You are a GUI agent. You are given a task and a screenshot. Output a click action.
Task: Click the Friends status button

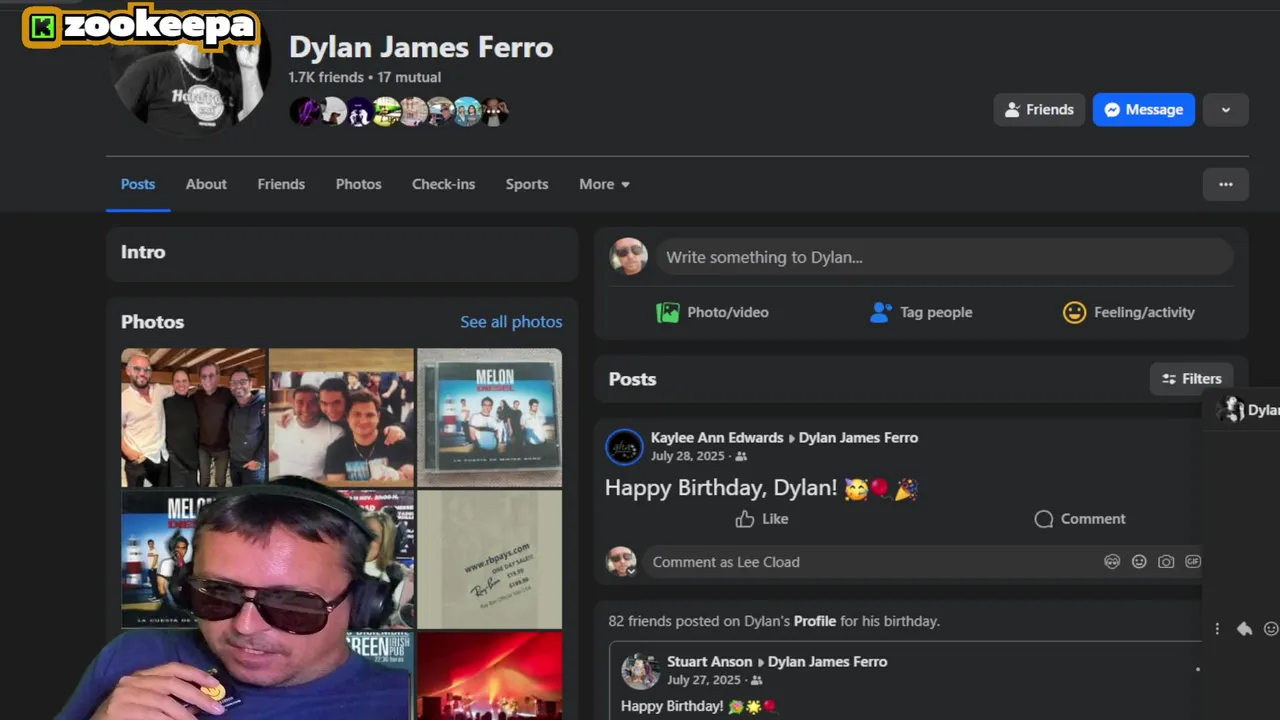(x=1039, y=110)
